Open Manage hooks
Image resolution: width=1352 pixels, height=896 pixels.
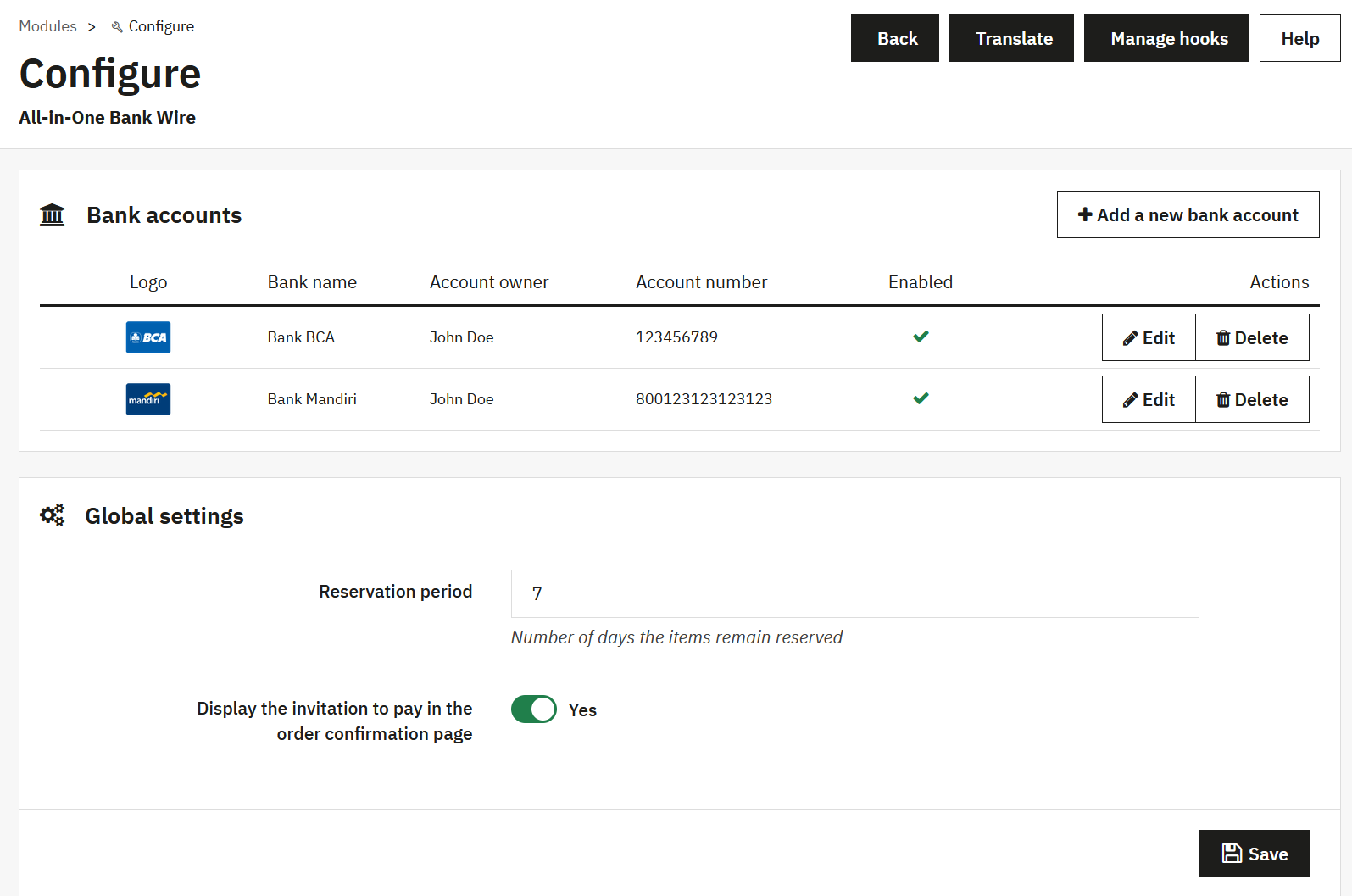pyautogui.click(x=1166, y=38)
